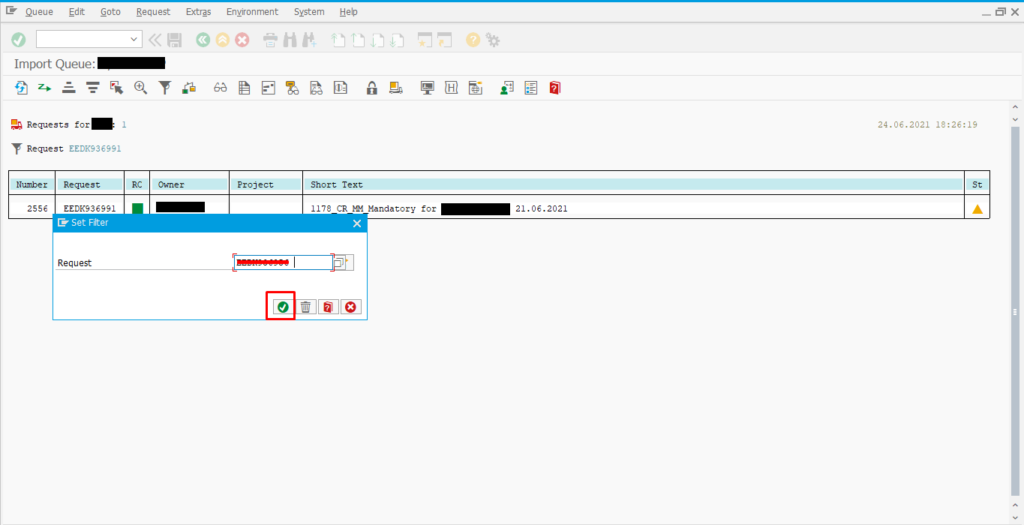Screen dimensions: 1024x525
Task: Click the Create New Session window icon
Action: click(425, 40)
